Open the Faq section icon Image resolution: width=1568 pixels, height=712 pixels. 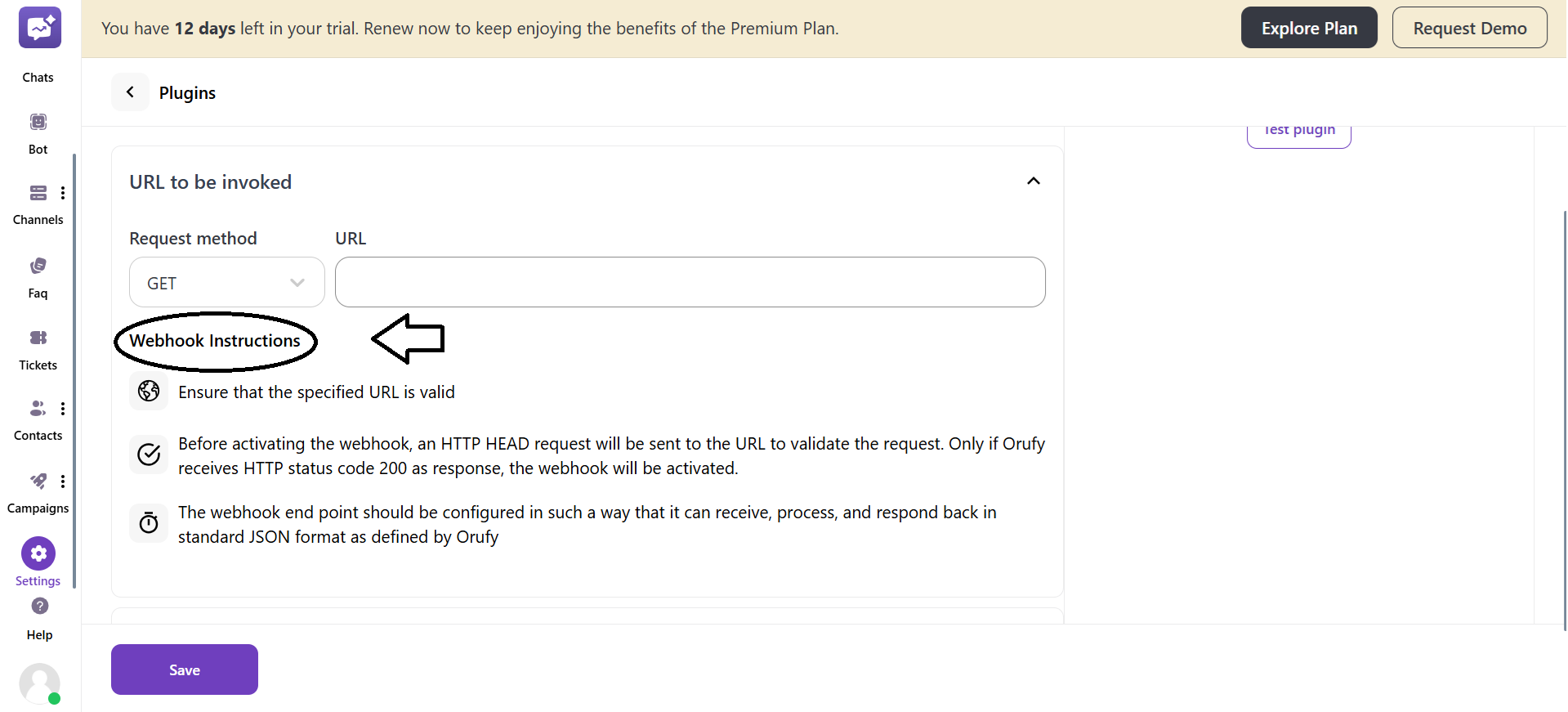[38, 265]
